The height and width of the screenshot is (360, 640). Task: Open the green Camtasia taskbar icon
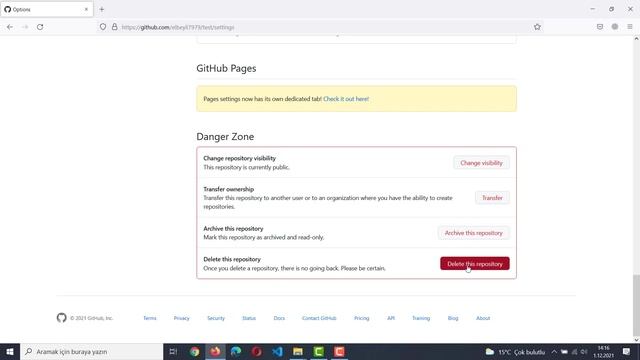click(x=319, y=351)
